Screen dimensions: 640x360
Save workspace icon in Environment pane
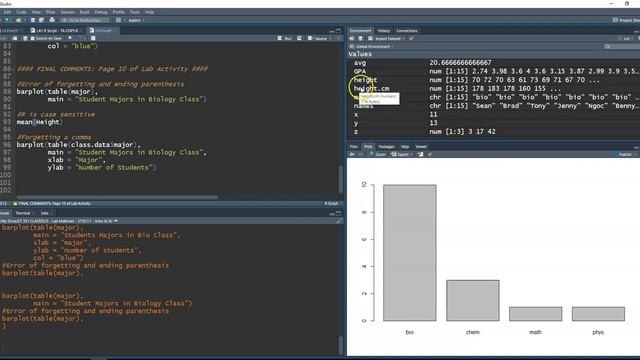[360, 38]
